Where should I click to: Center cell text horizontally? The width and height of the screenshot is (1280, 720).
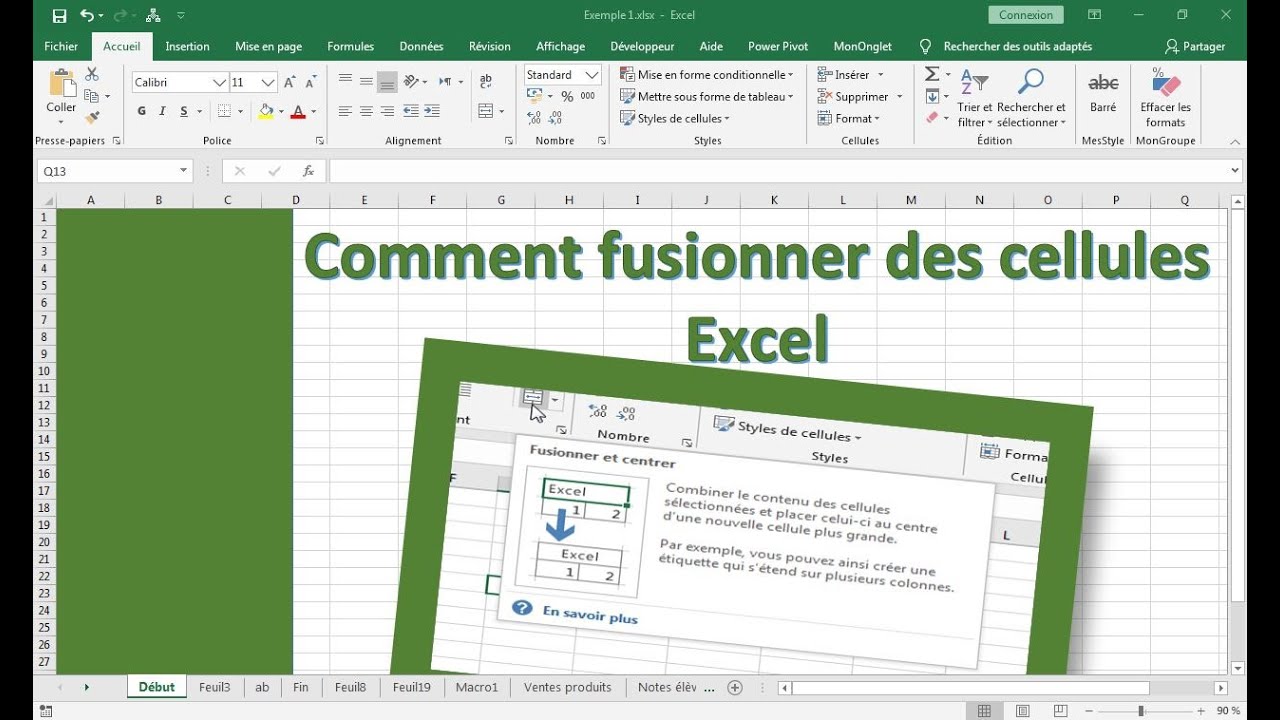point(366,111)
